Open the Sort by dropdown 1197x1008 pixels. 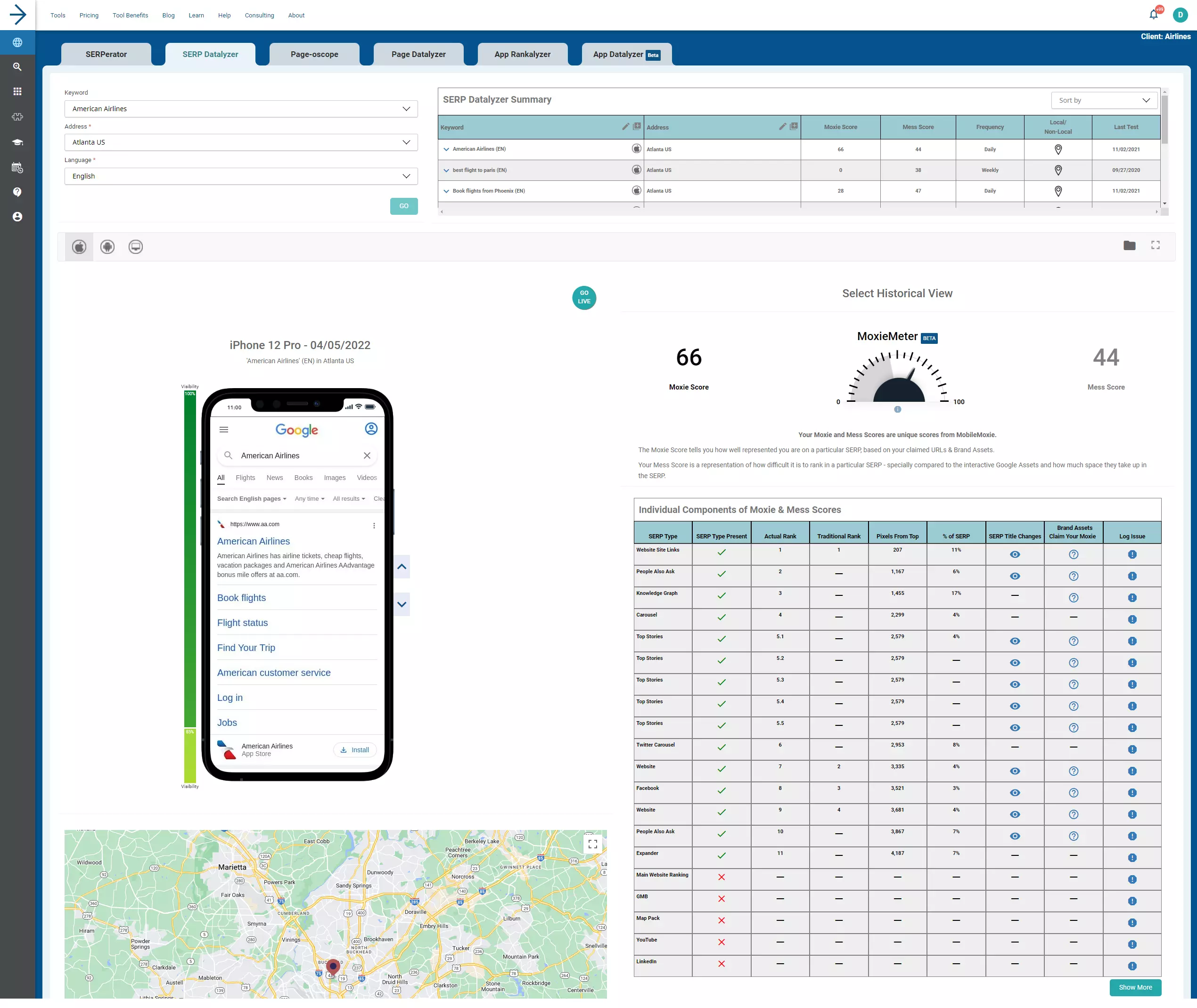pos(1104,101)
